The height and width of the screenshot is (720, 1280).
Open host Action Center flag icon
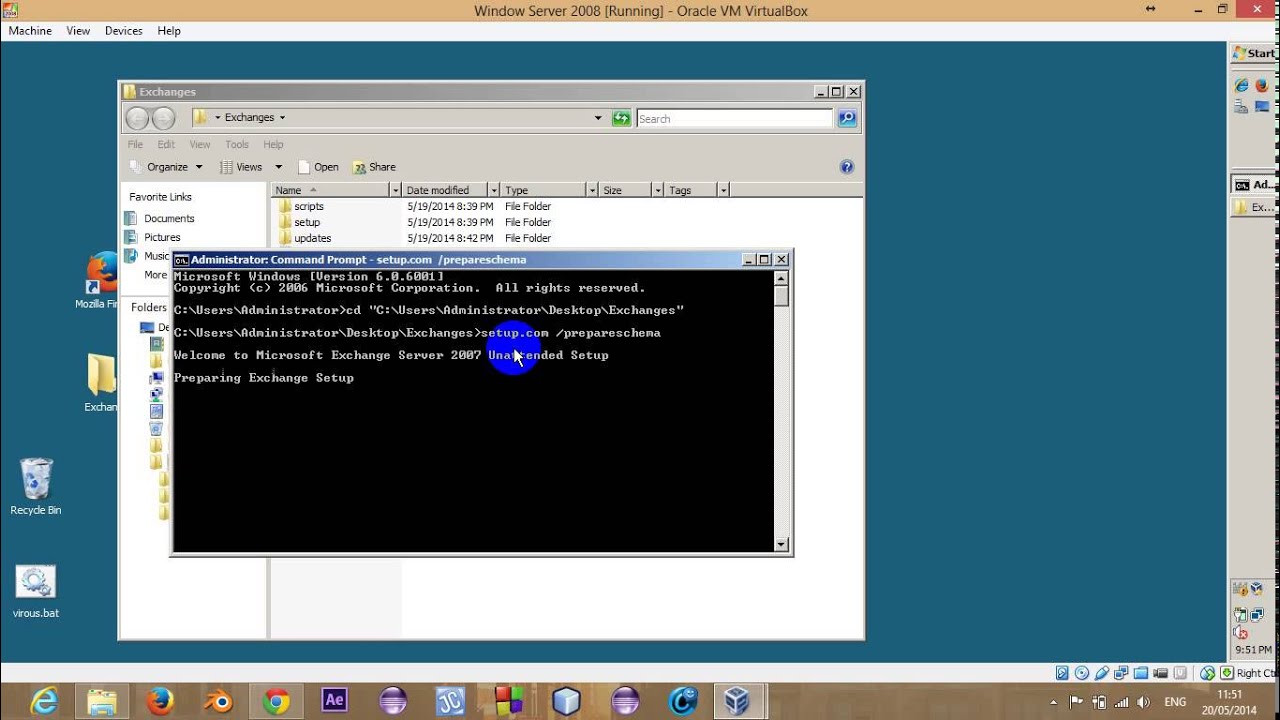[1078, 702]
